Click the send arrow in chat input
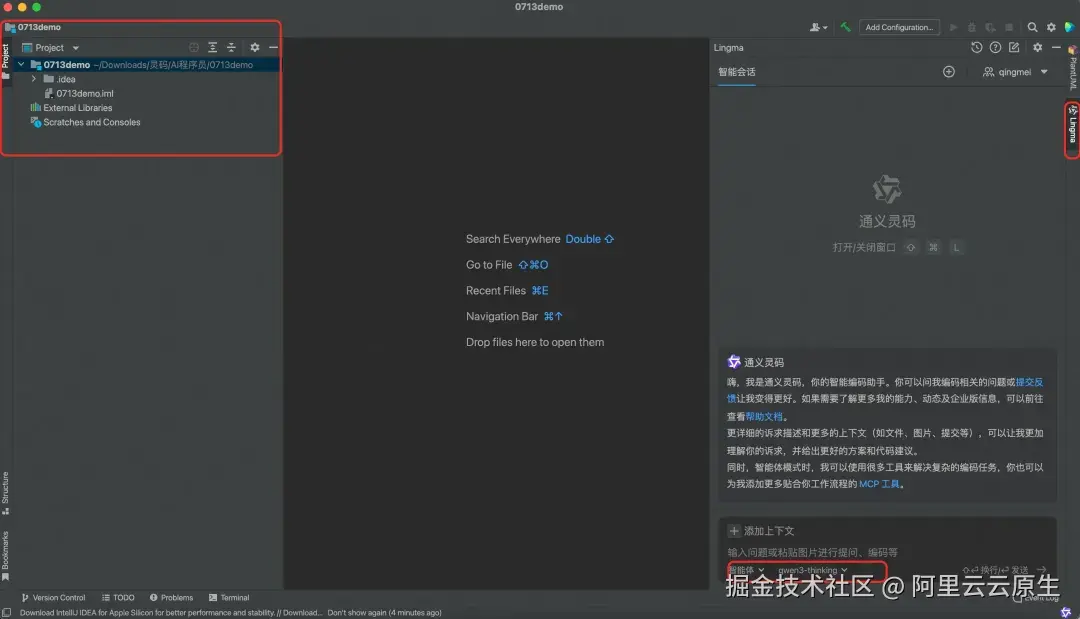Image resolution: width=1080 pixels, height=619 pixels. tap(1041, 570)
